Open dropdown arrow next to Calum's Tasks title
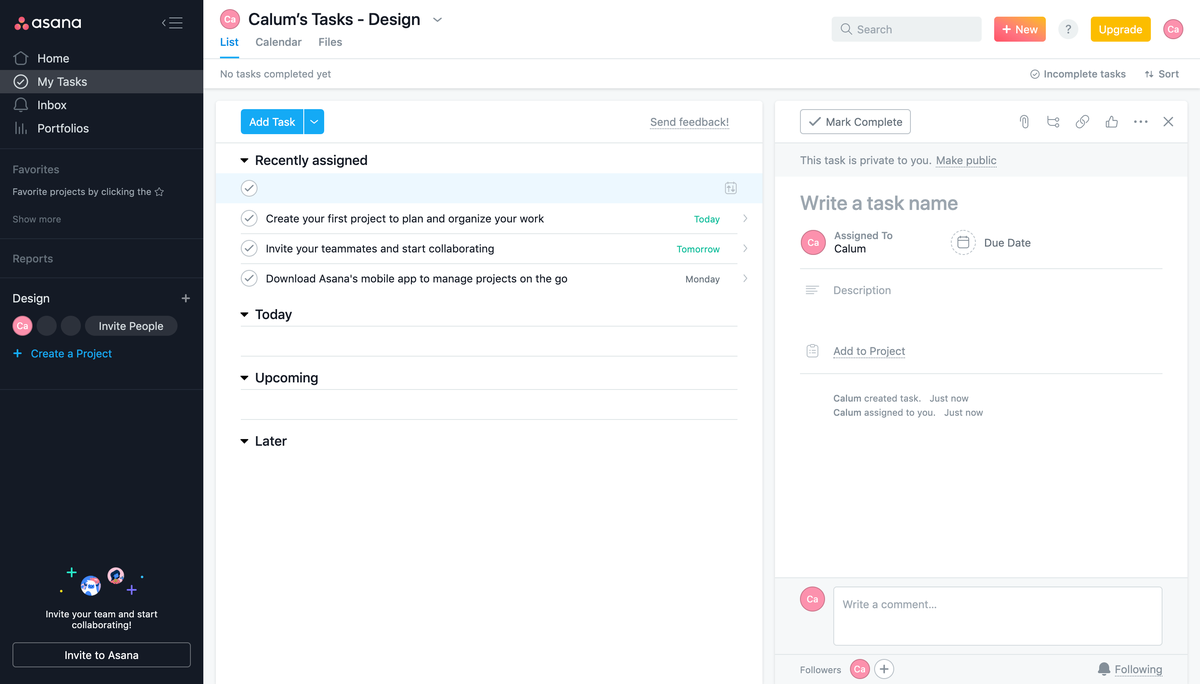 pos(437,20)
